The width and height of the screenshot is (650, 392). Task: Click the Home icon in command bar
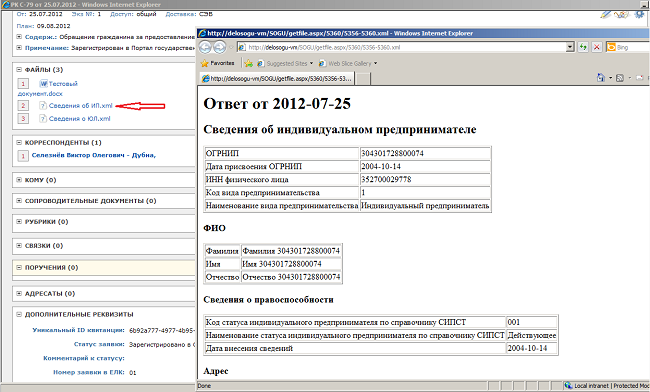(600, 77)
